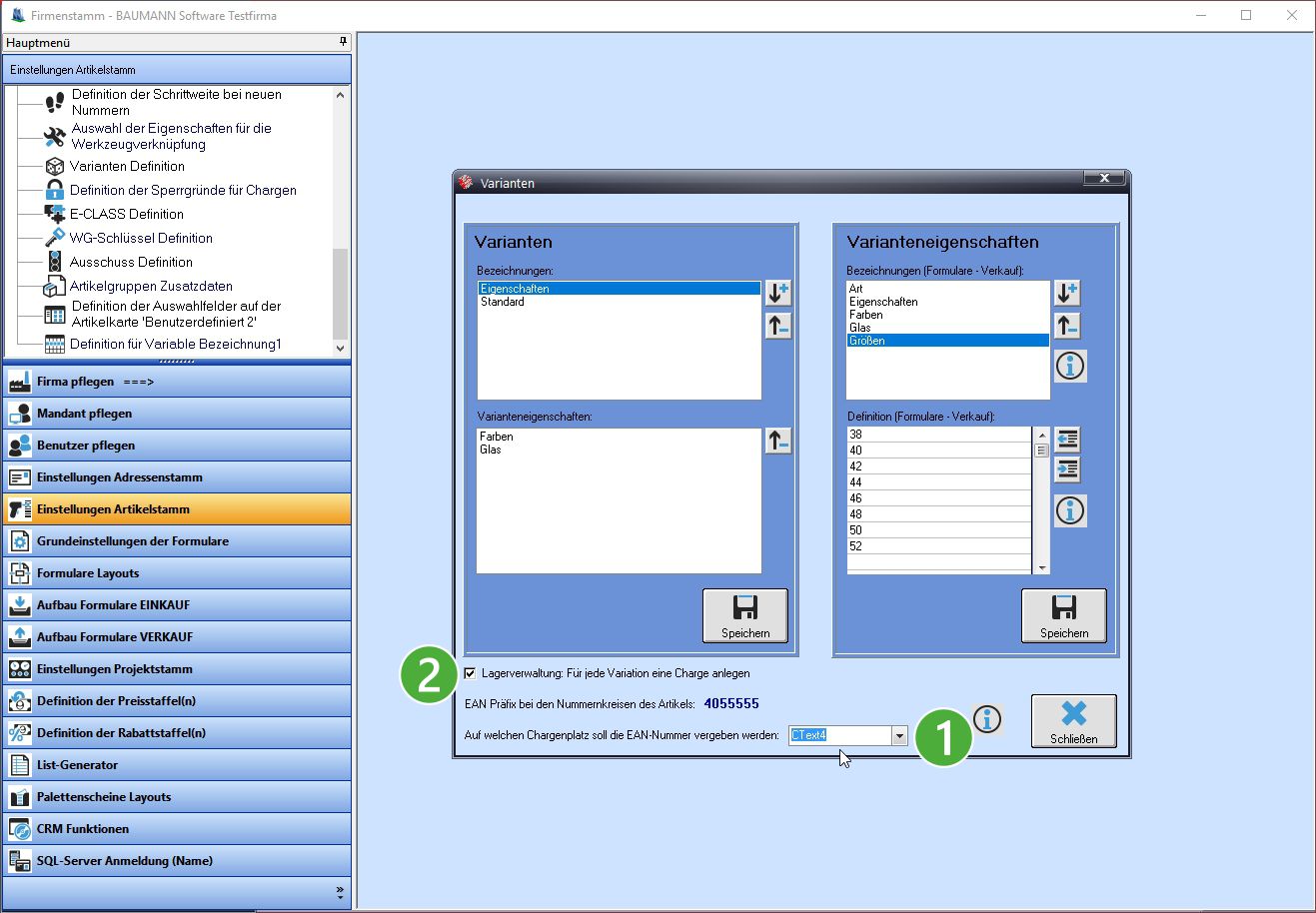Select Glas in left Varianteneigenschaften list
This screenshot has height=913, width=1316.
tap(619, 450)
